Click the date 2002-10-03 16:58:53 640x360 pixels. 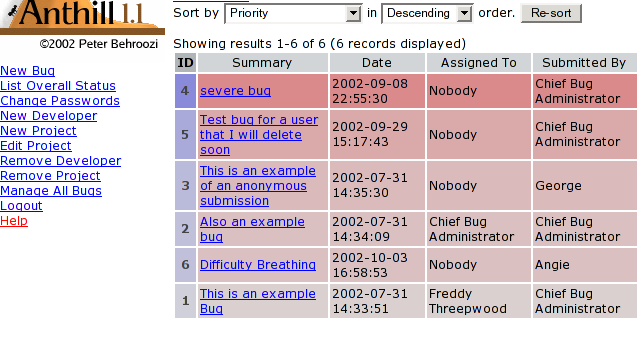tap(370, 265)
